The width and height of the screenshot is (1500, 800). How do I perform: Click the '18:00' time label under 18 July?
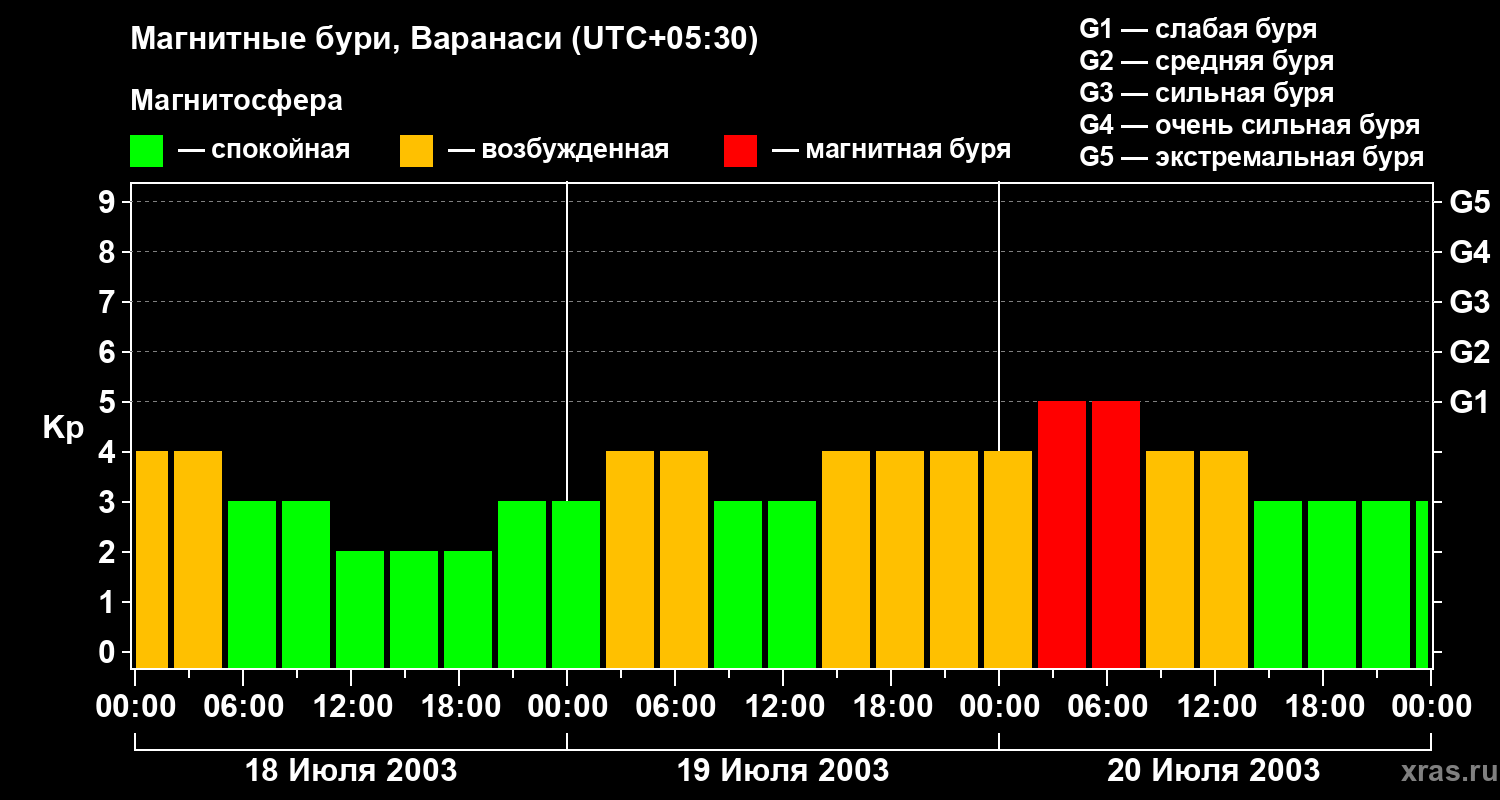pos(459,706)
